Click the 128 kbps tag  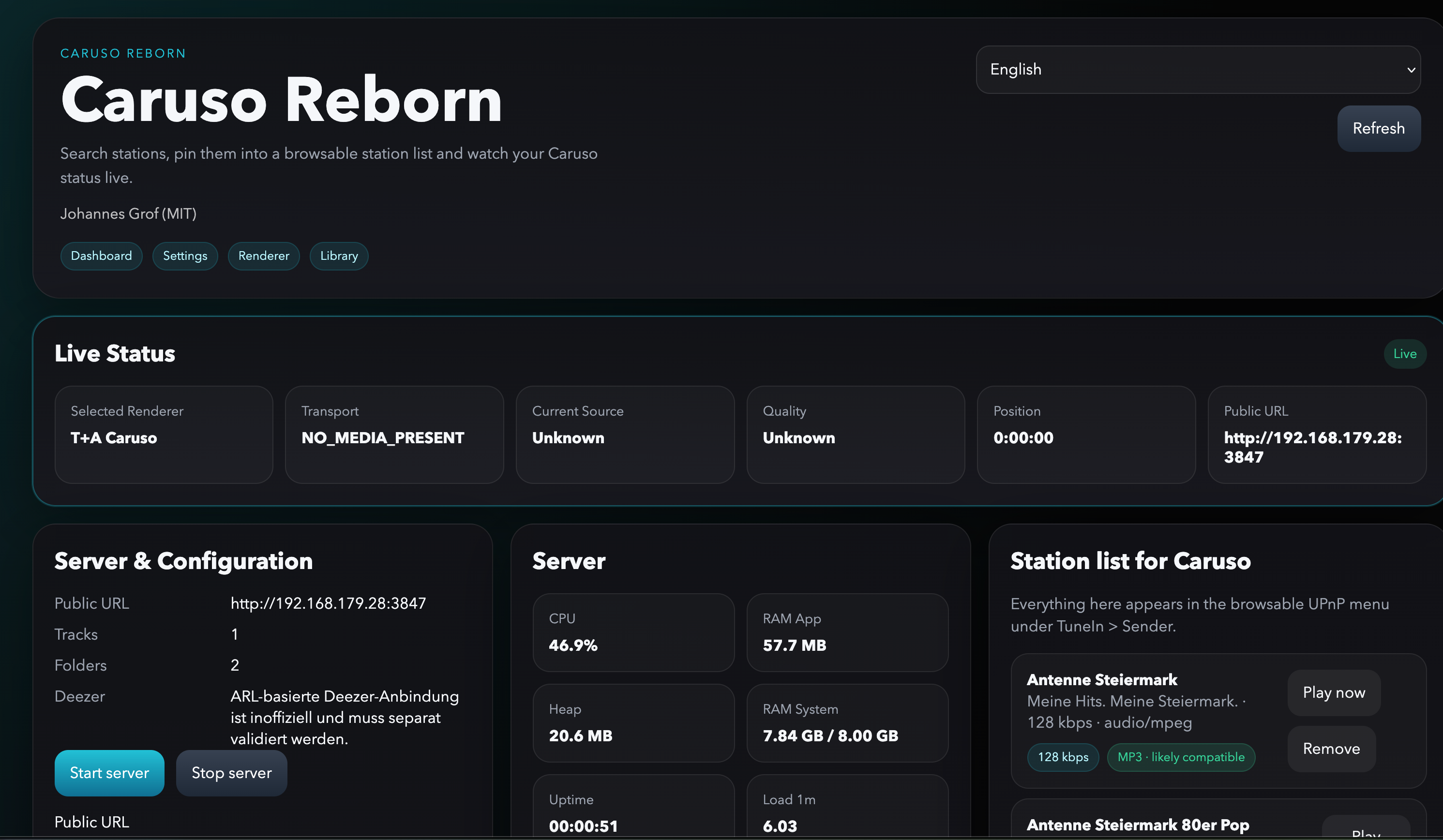1063,758
